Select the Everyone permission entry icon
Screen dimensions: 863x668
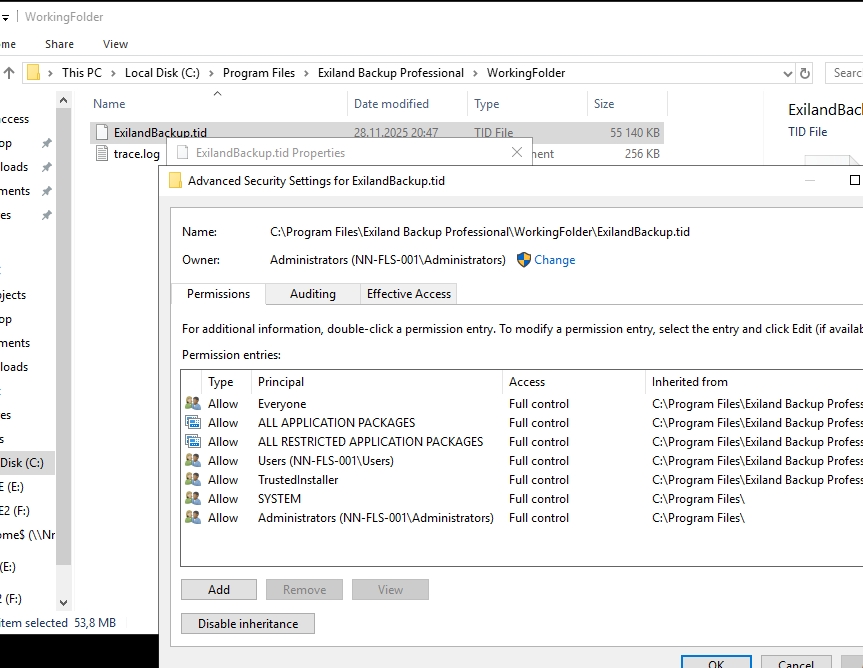click(x=193, y=404)
